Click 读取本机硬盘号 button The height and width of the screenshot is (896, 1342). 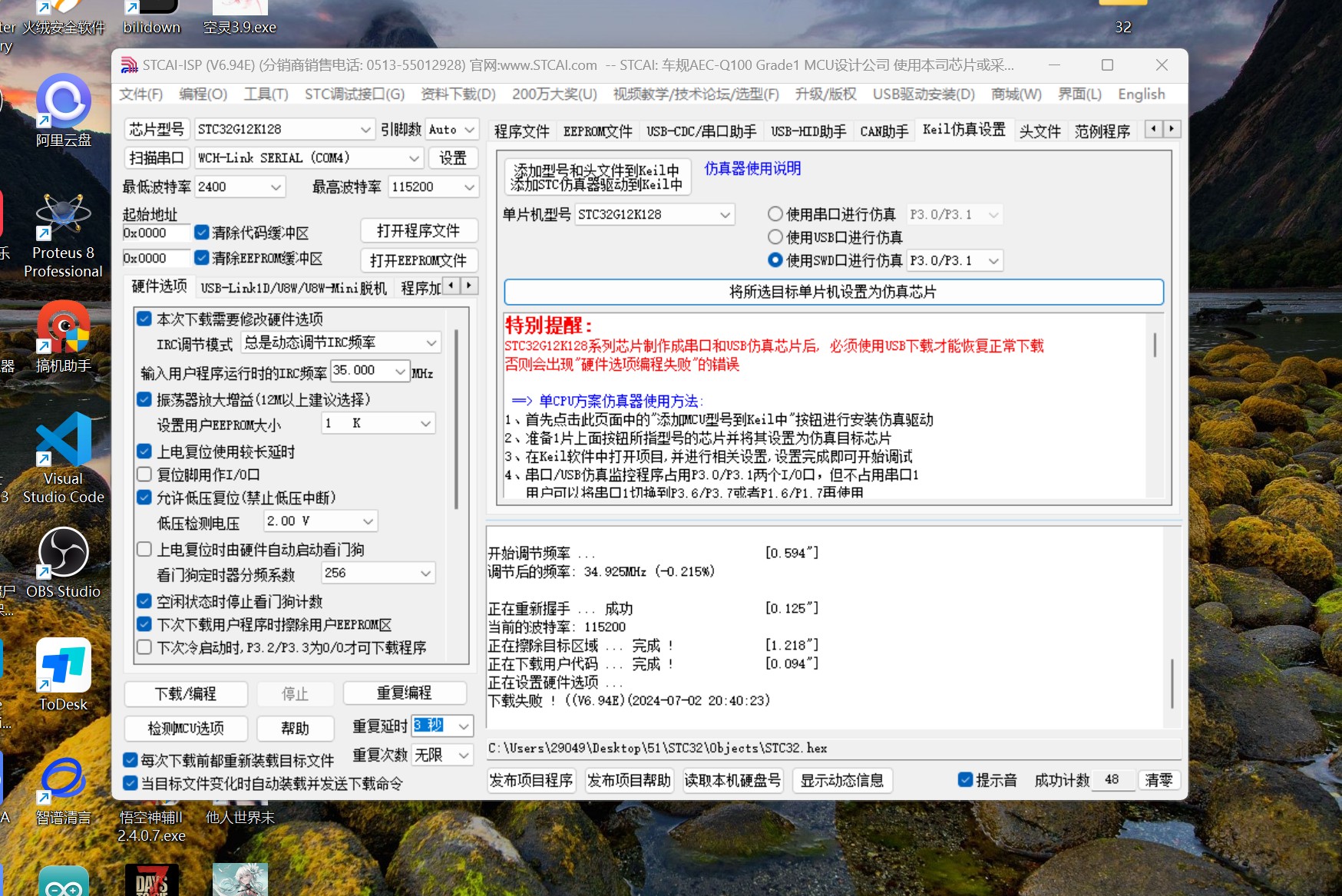coord(732,780)
